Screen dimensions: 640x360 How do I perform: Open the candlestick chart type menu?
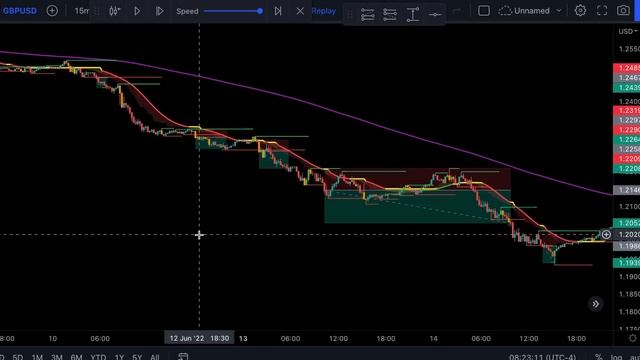tap(115, 11)
